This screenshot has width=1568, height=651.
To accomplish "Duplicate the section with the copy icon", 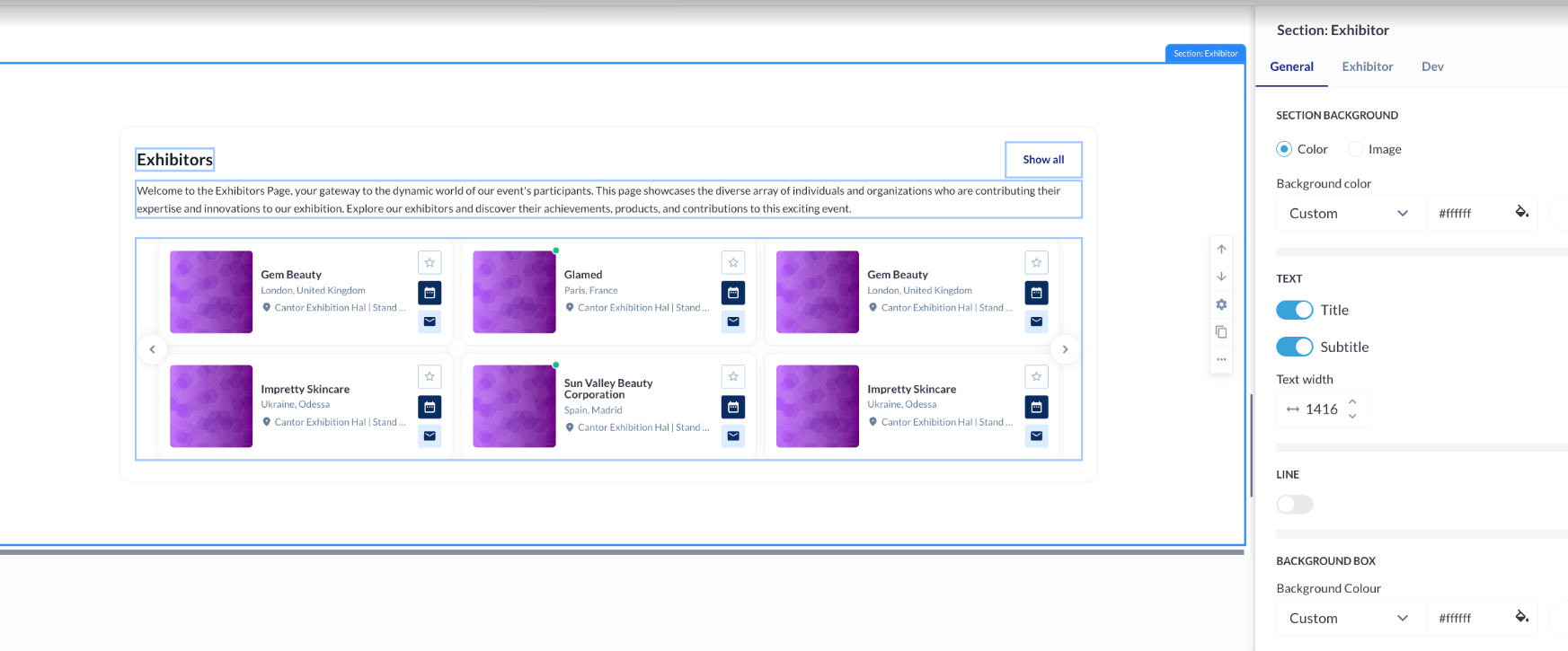I will click(x=1221, y=332).
